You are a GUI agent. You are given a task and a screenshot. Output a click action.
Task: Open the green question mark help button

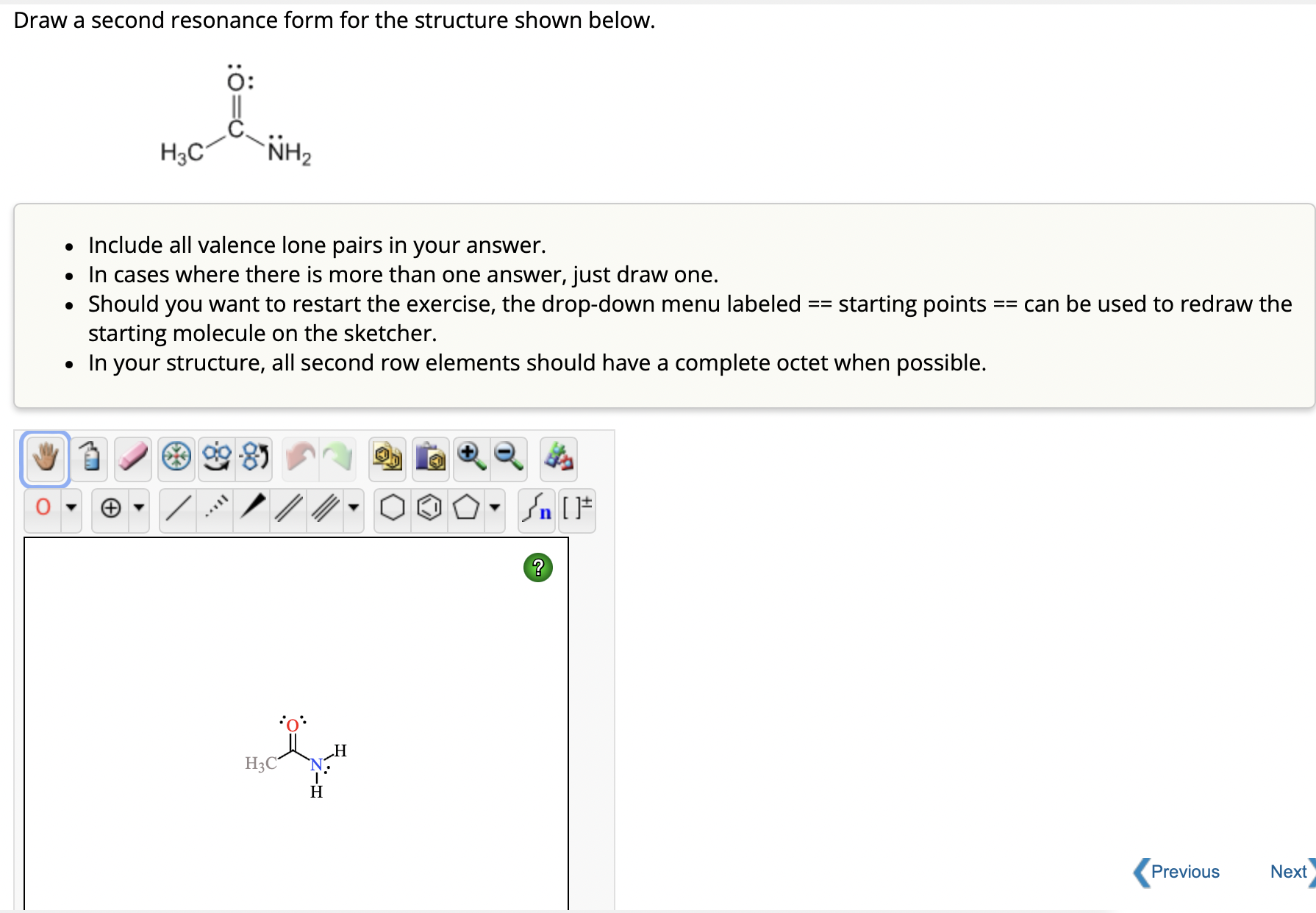coord(539,568)
